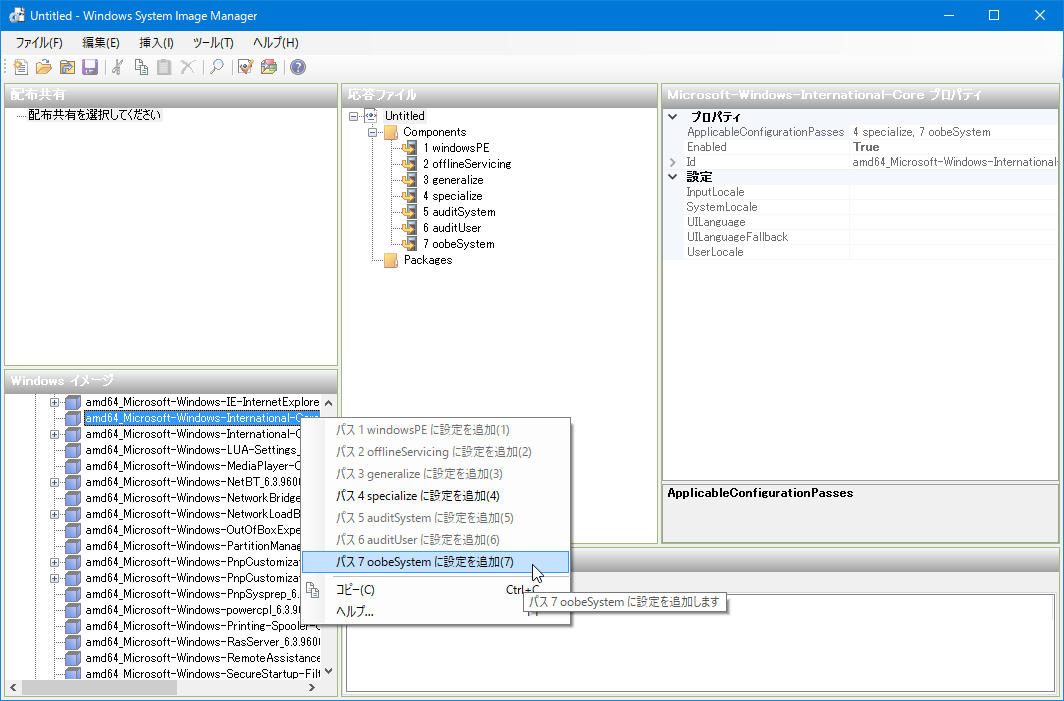Choose パス 4 specialize に設定を追加
Screen dimensions: 1064x701
(x=435, y=496)
